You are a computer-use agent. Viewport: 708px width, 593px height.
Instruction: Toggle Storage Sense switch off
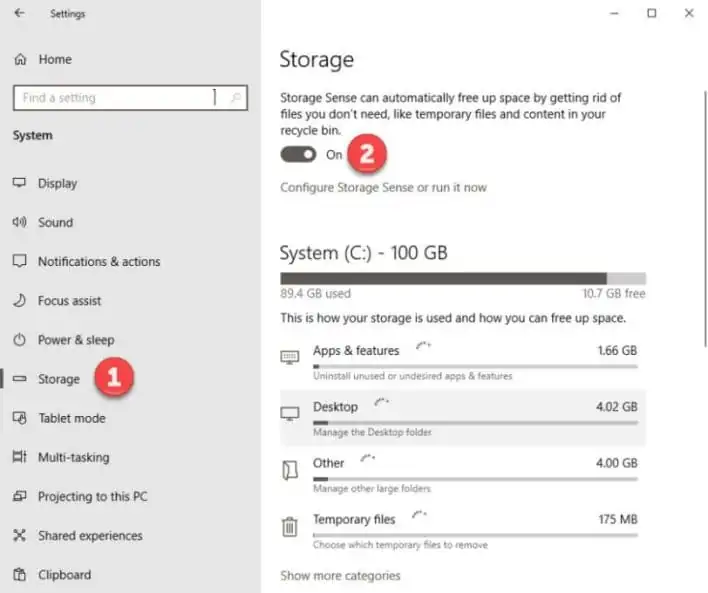298,154
